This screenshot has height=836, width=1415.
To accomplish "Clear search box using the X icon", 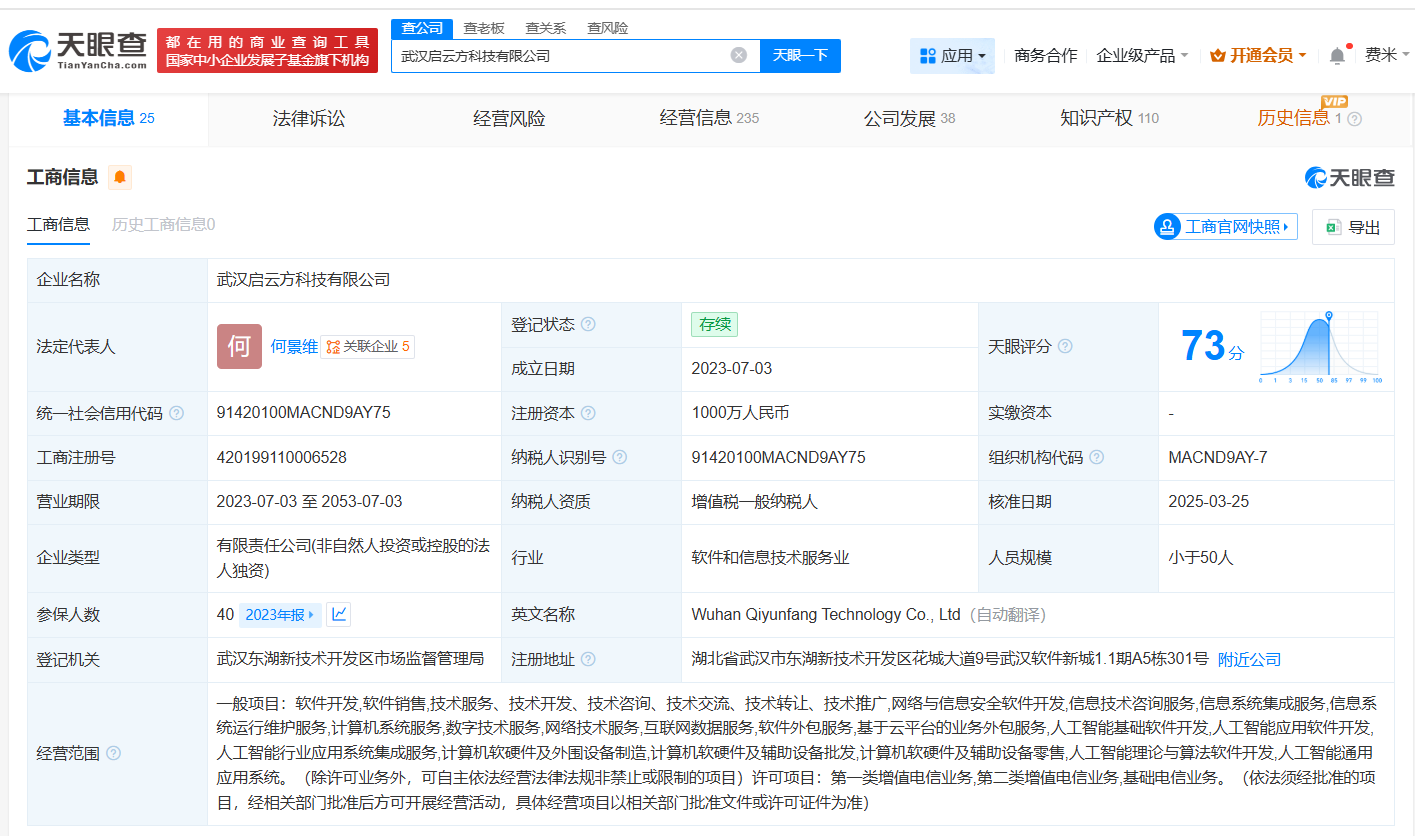I will pyautogui.click(x=738, y=56).
